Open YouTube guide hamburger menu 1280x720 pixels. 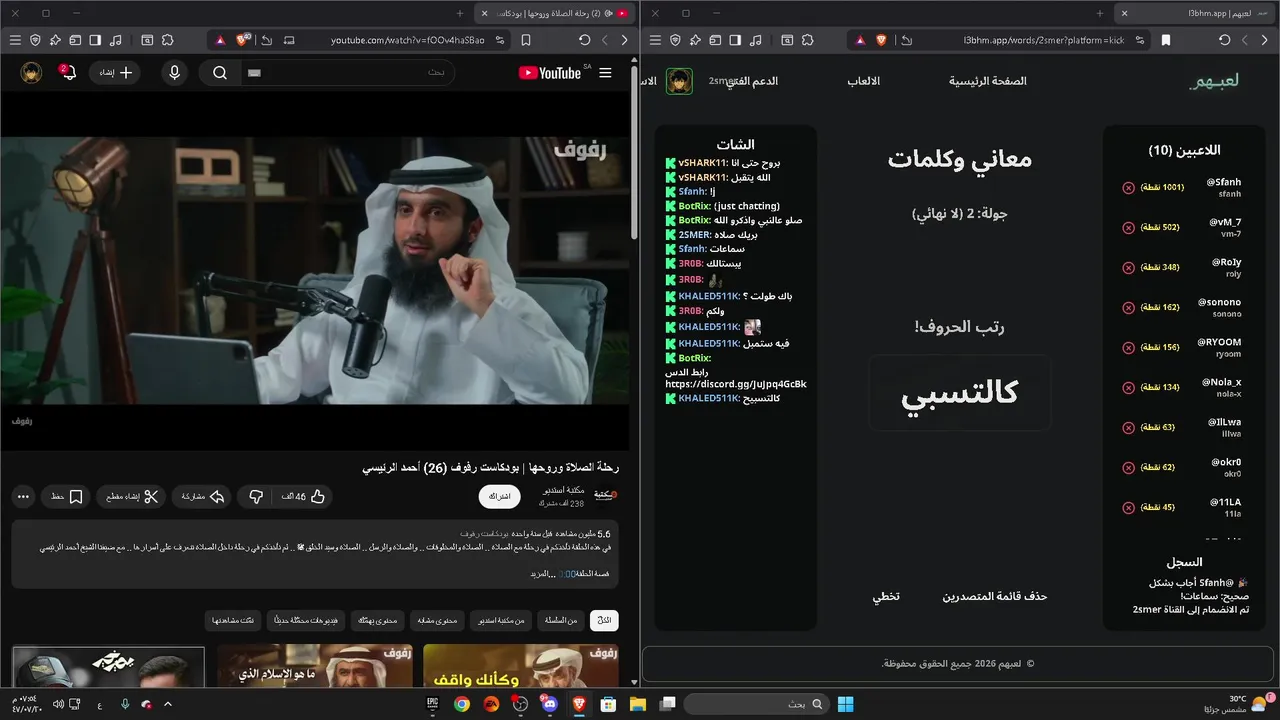(x=605, y=73)
